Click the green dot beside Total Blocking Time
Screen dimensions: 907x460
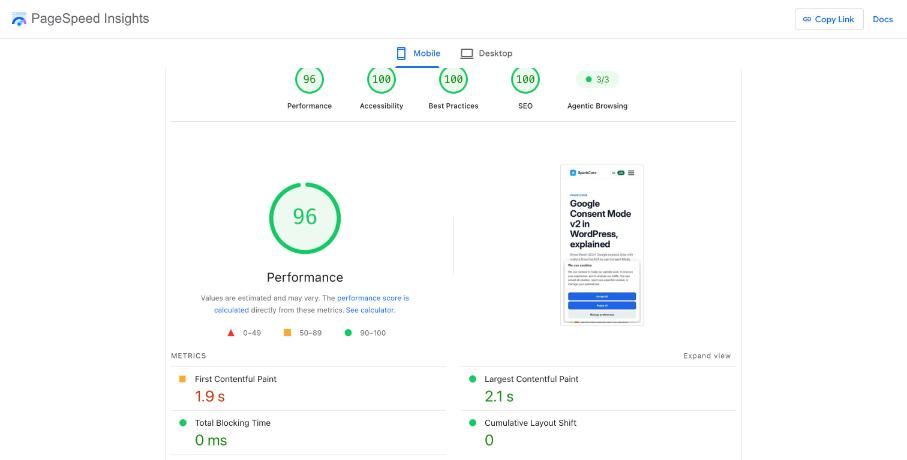point(182,423)
